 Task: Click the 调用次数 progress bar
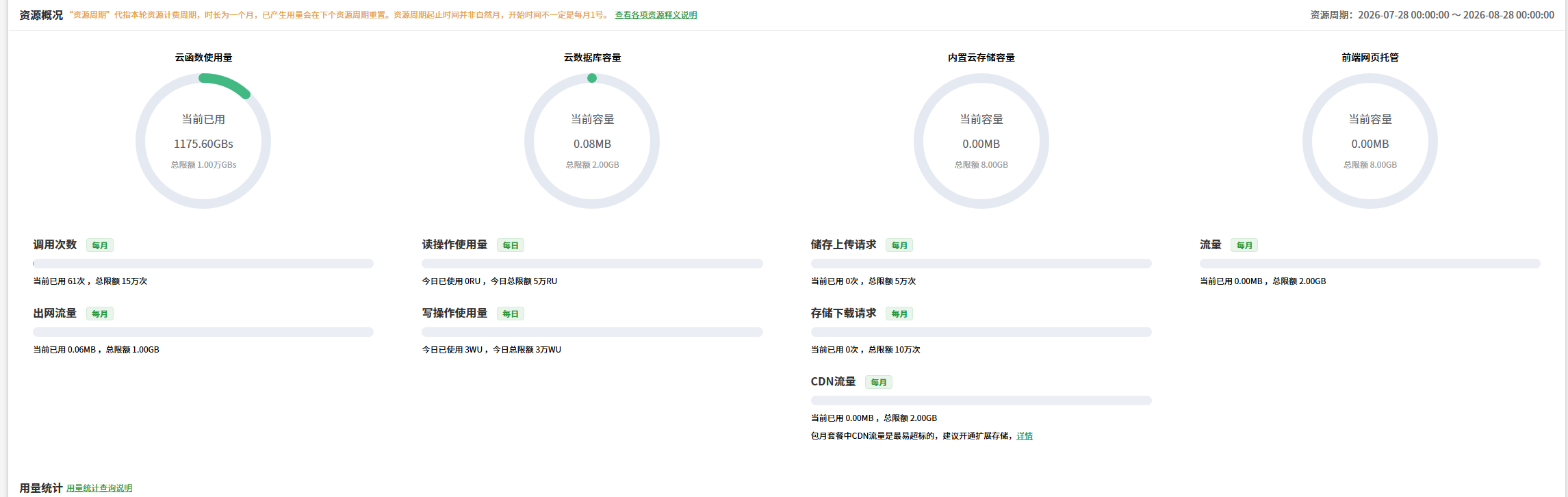pos(203,264)
